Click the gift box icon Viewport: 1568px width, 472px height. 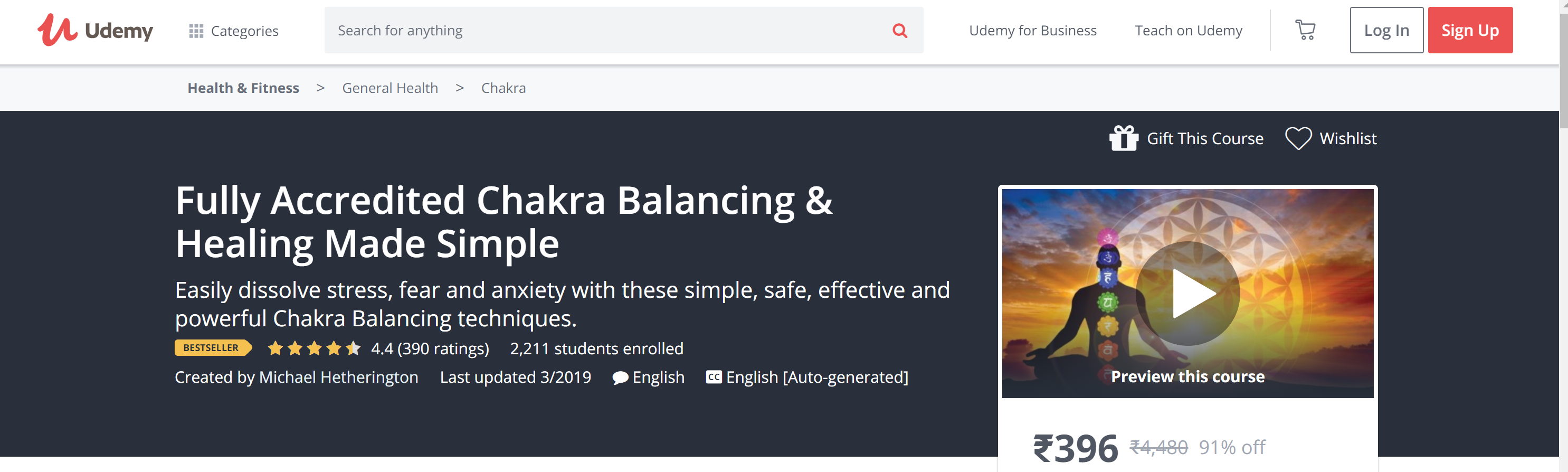(x=1123, y=138)
